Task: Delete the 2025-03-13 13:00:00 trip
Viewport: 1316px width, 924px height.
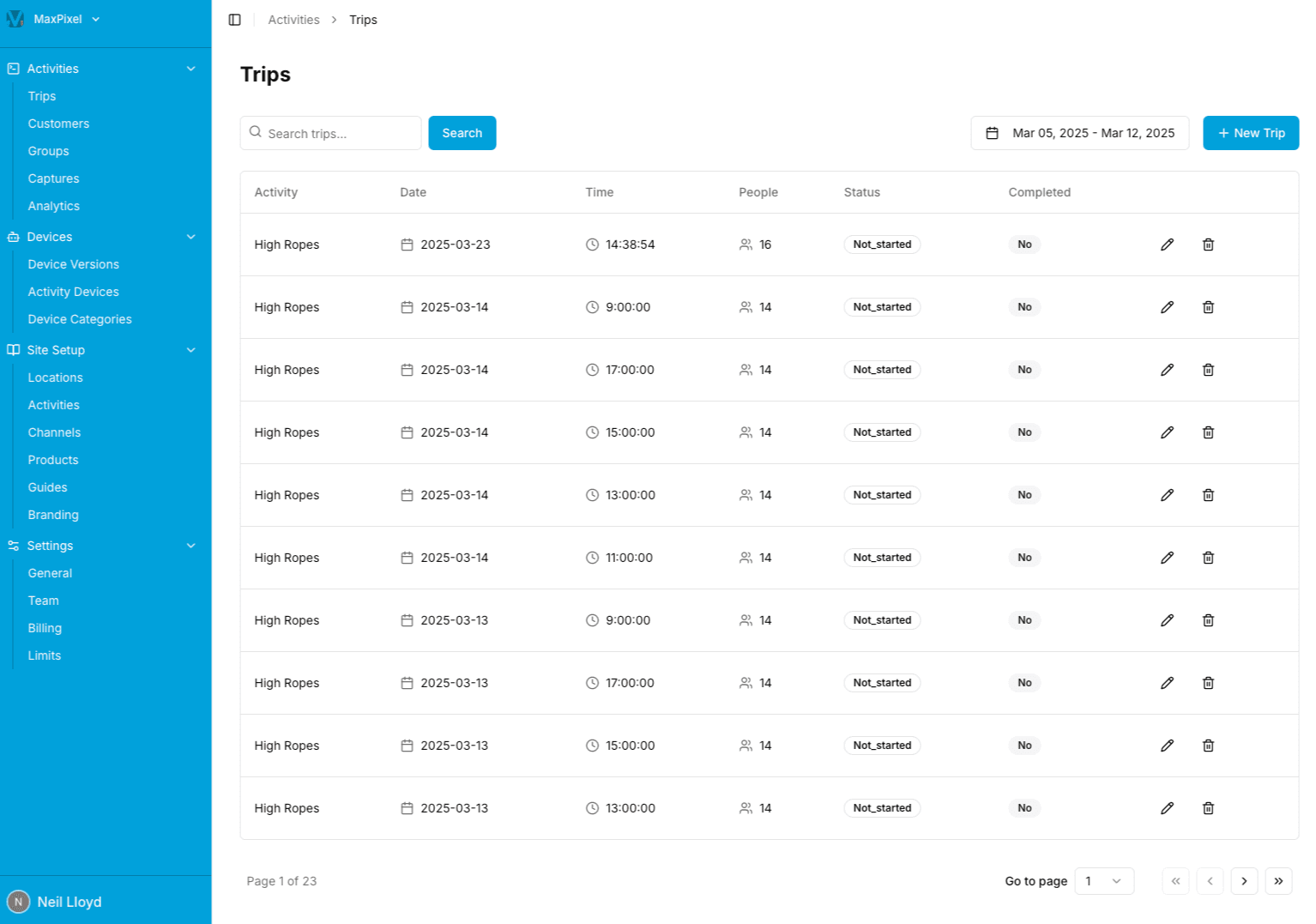Action: point(1208,808)
